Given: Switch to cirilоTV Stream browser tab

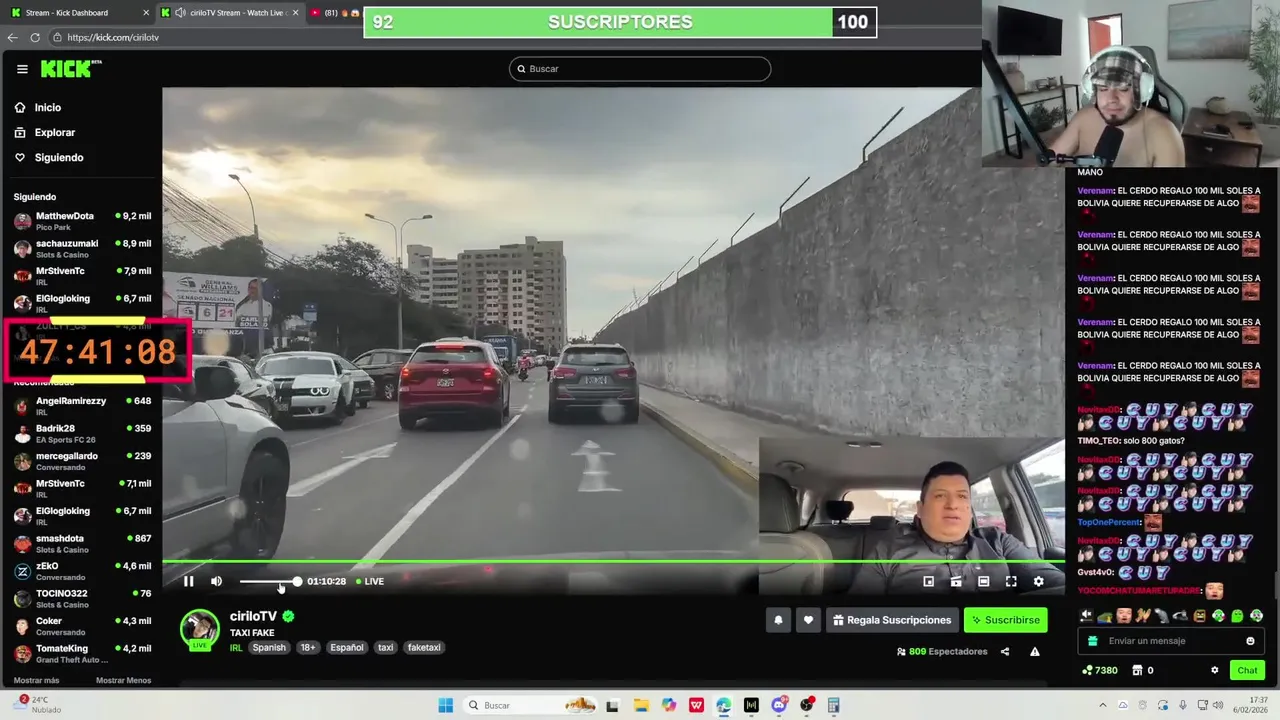Looking at the screenshot, I should tap(230, 13).
